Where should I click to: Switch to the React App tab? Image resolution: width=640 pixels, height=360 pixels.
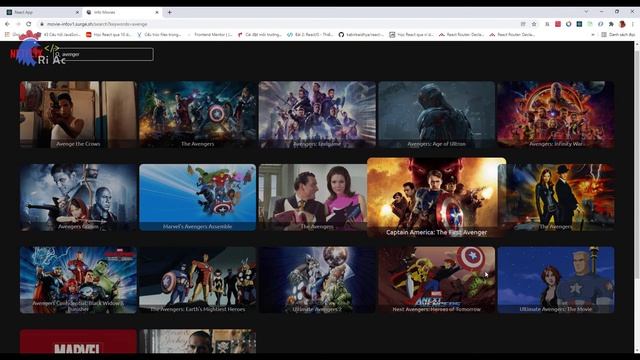click(x=41, y=12)
